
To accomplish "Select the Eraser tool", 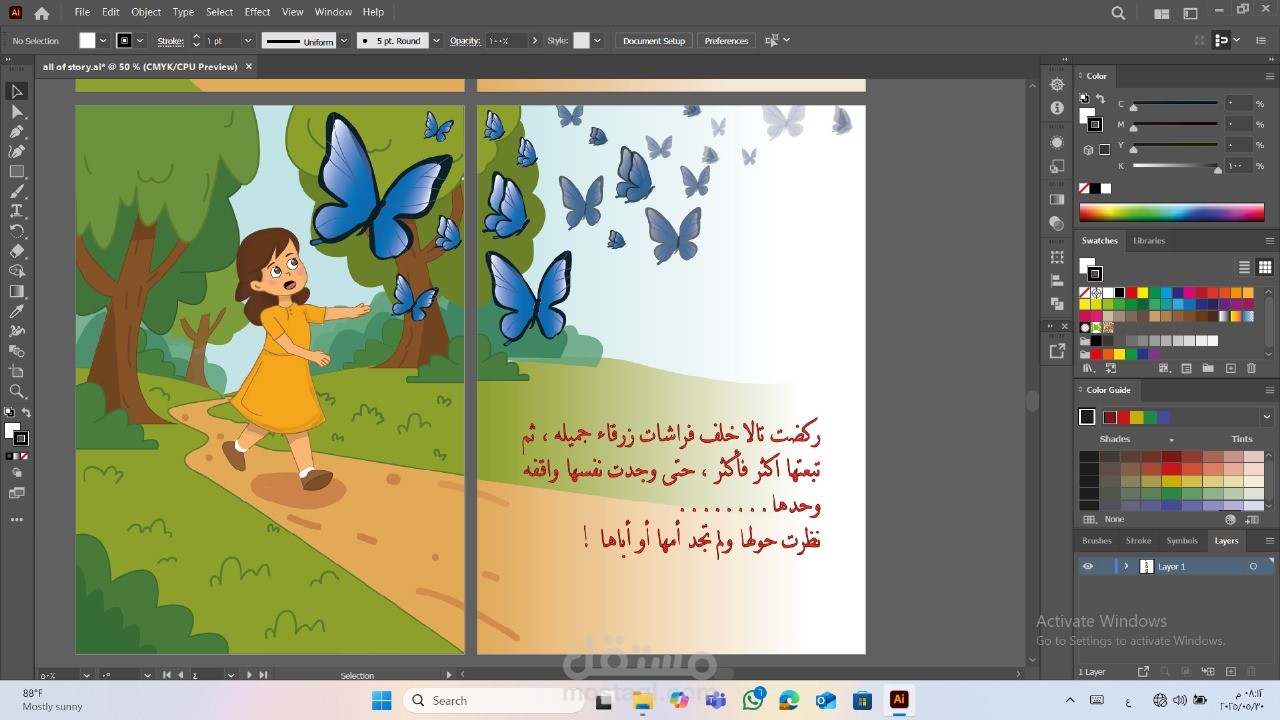I will (17, 251).
